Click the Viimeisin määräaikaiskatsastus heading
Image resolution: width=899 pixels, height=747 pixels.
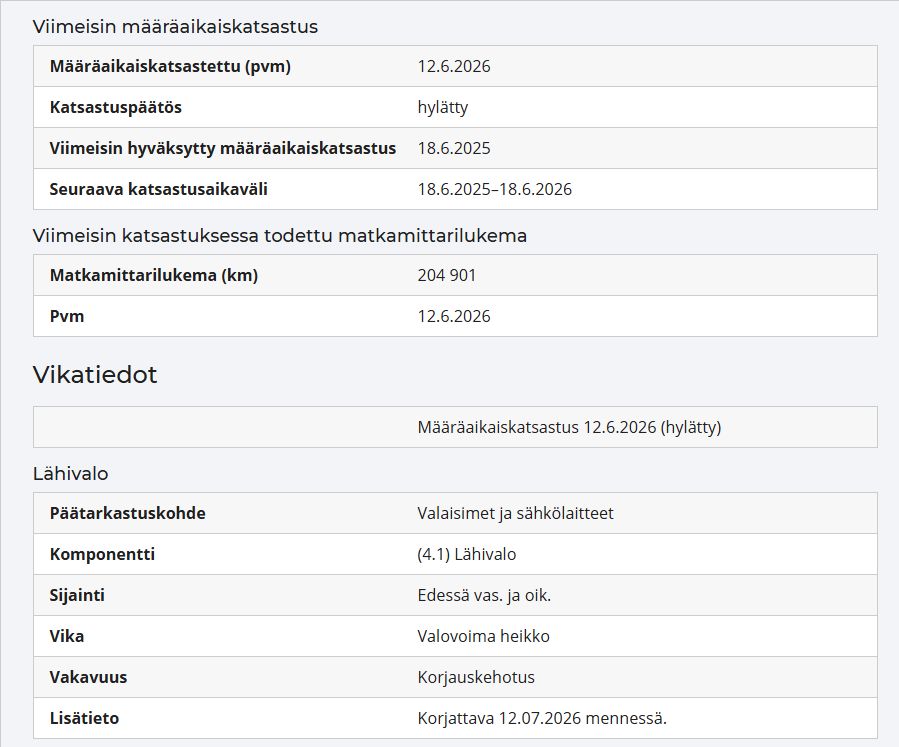(175, 26)
